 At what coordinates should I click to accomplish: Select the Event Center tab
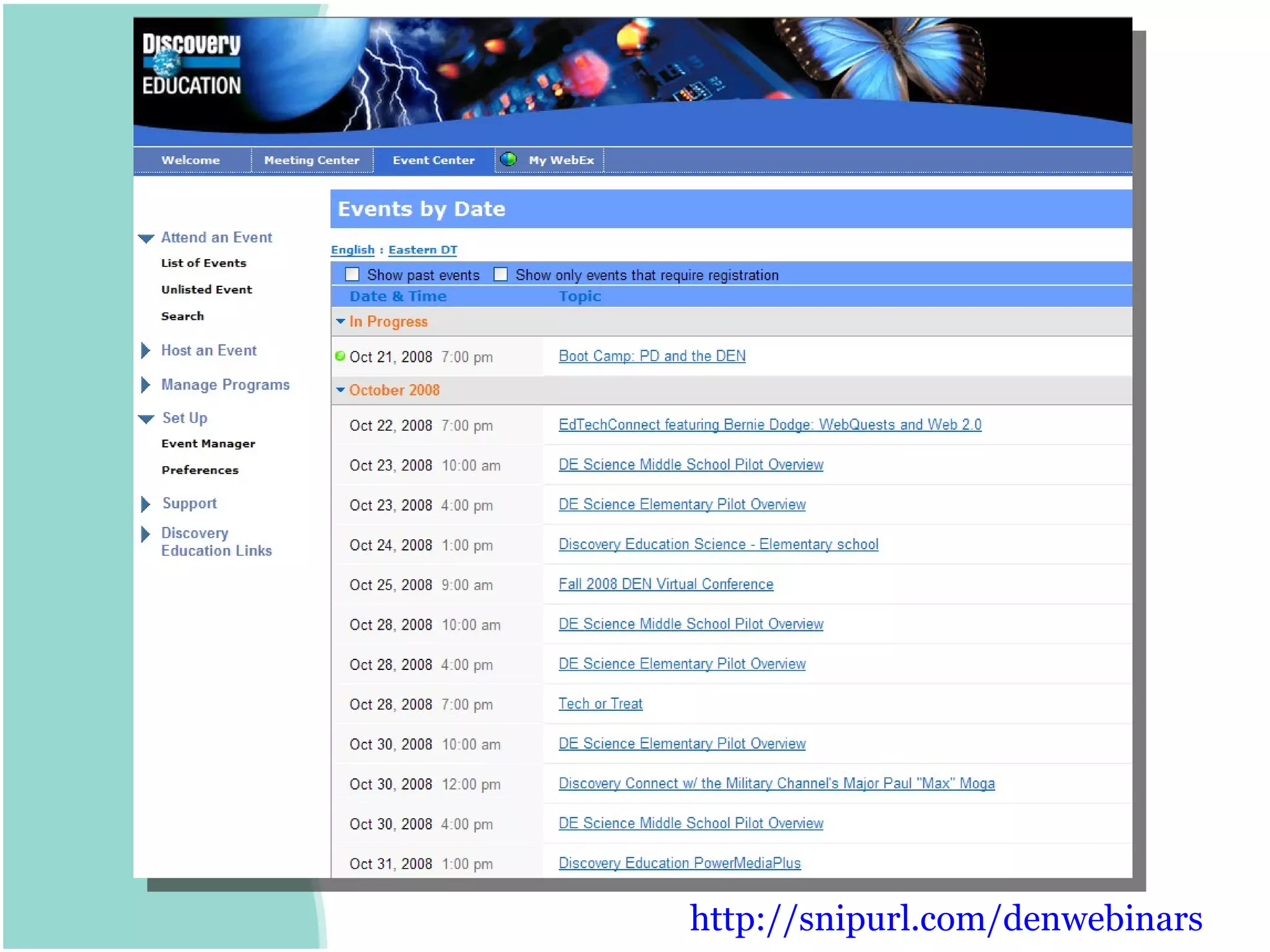(x=434, y=160)
